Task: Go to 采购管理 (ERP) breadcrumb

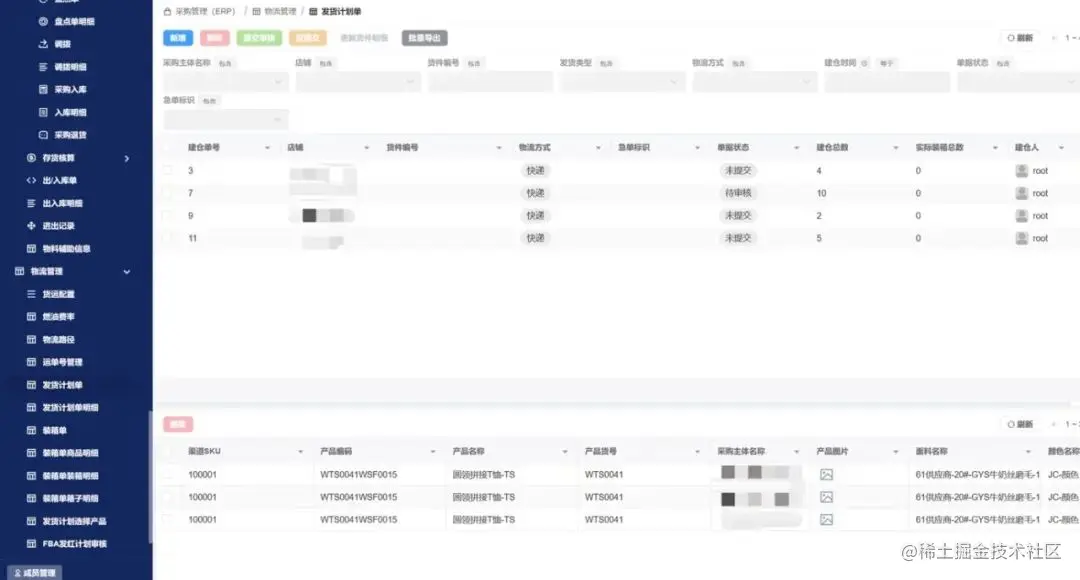Action: tap(205, 12)
